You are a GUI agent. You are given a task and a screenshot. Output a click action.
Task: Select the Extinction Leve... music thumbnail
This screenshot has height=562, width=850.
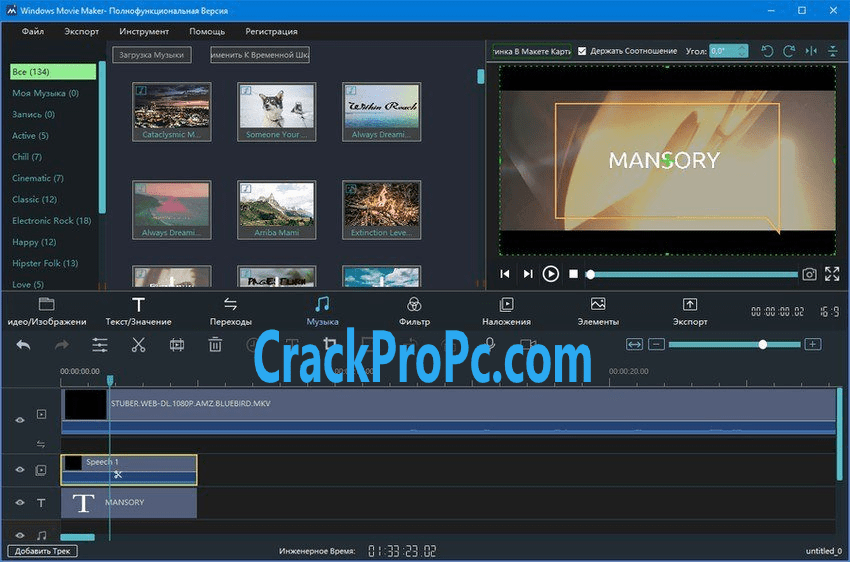point(382,210)
